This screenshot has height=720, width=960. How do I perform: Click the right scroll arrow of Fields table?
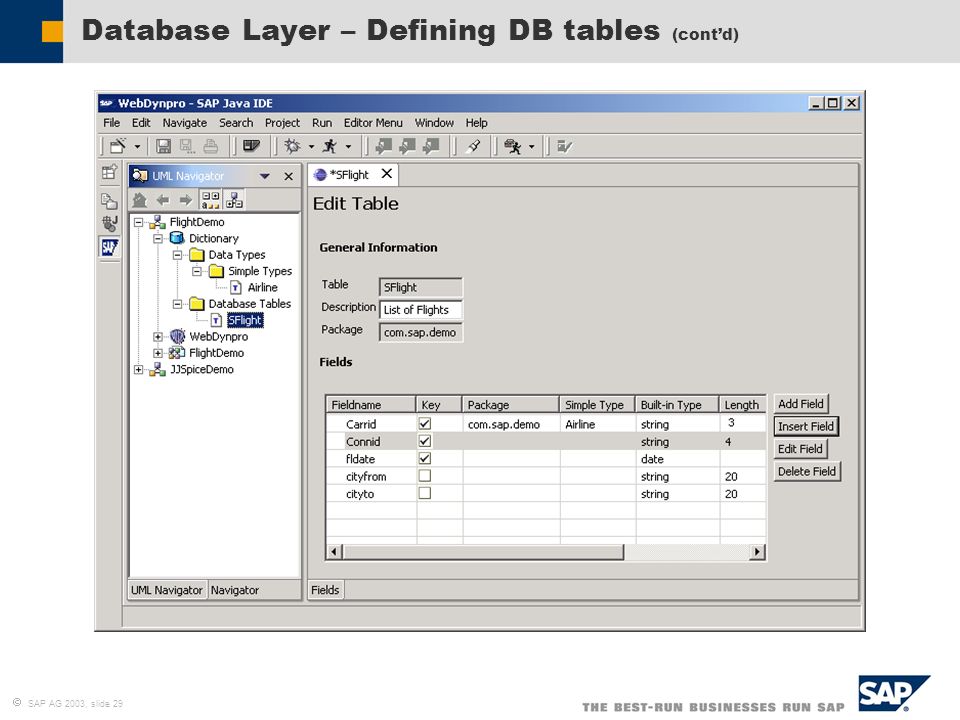pyautogui.click(x=757, y=552)
